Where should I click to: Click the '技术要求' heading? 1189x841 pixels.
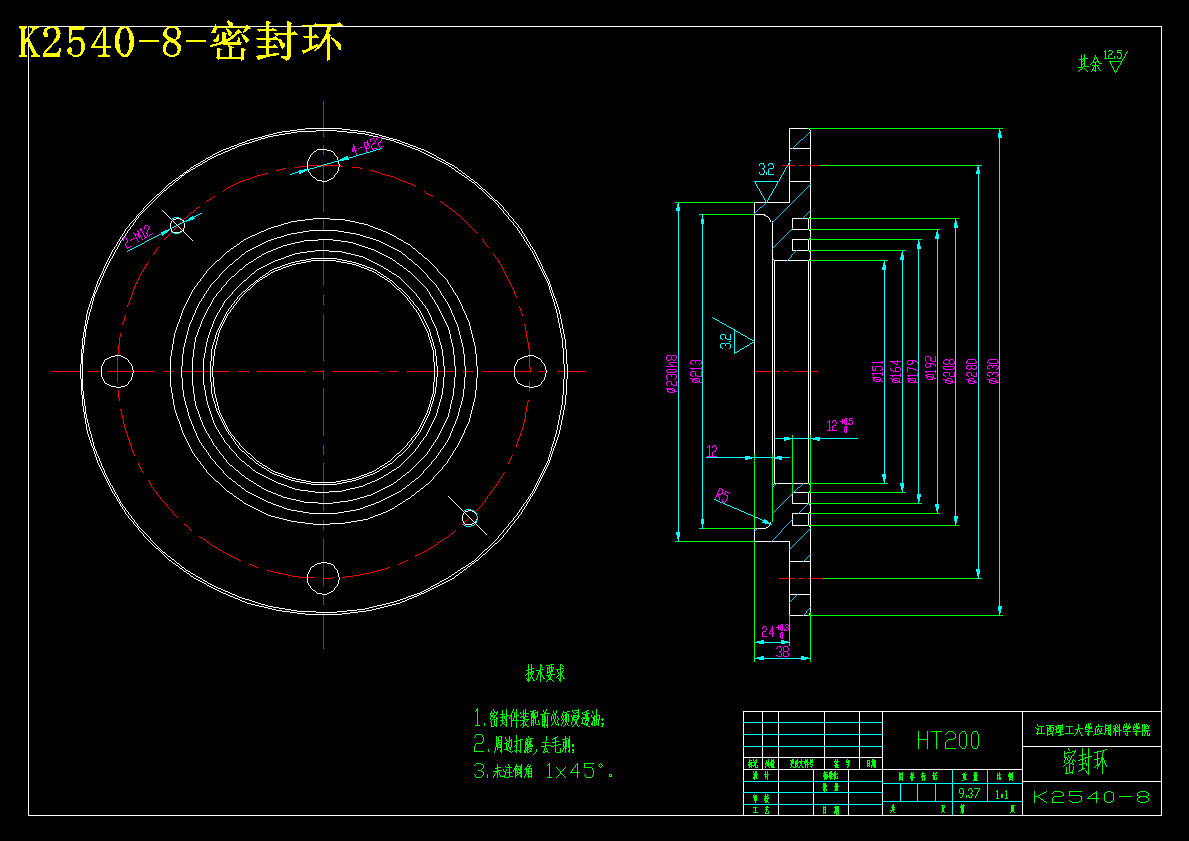click(x=545, y=673)
